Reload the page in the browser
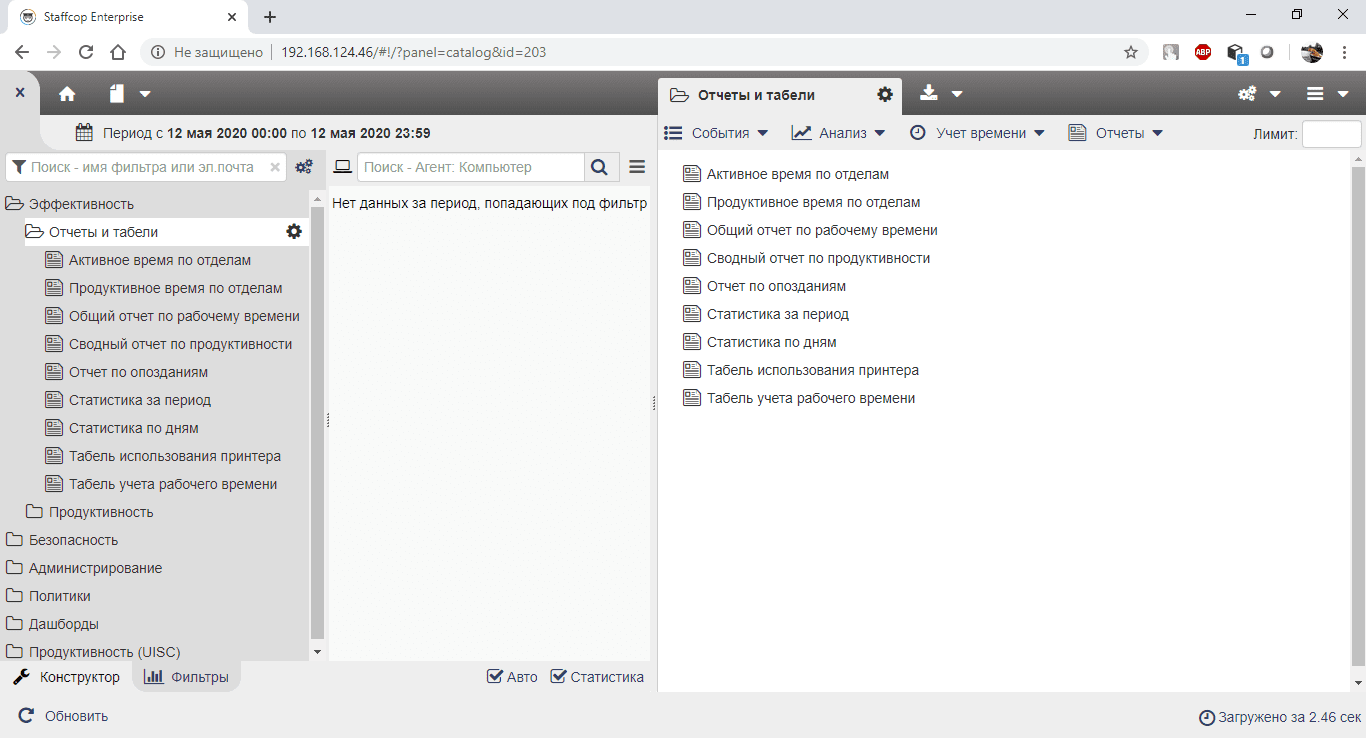This screenshot has height=738, width=1366. [86, 52]
